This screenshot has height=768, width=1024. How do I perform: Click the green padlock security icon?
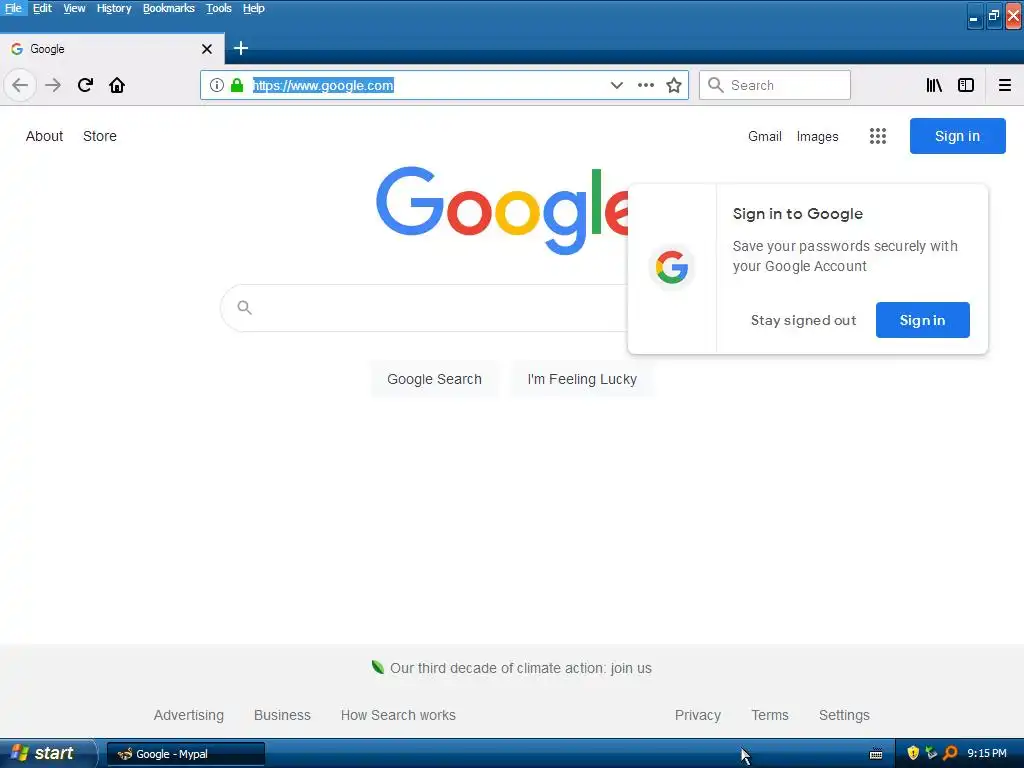coord(237,86)
